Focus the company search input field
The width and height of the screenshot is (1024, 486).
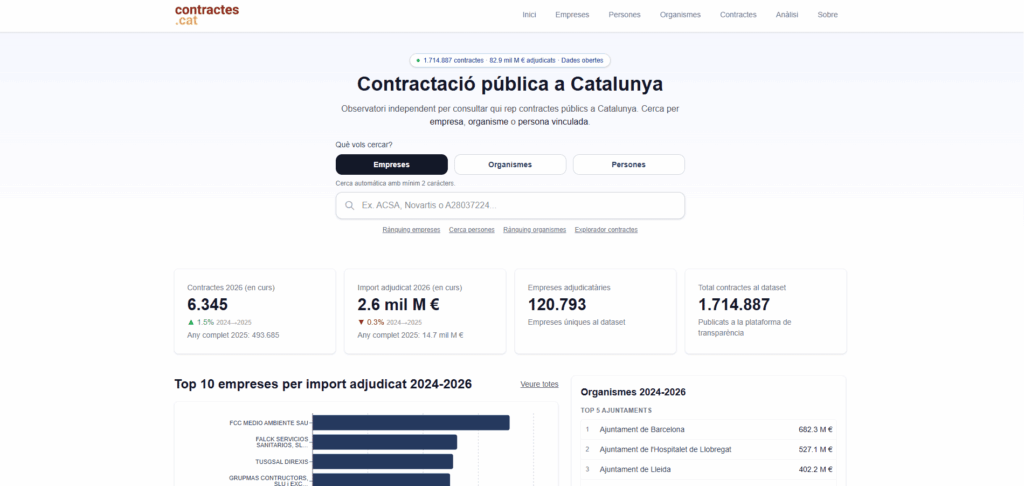[510, 205]
